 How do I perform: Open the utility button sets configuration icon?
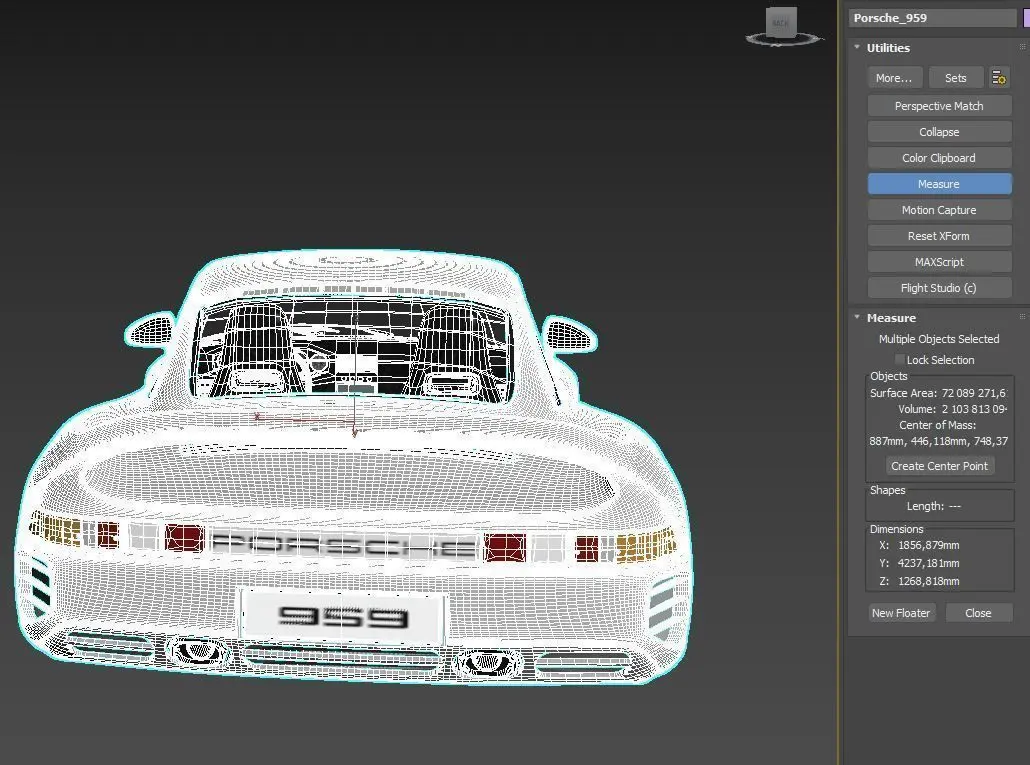pyautogui.click(x=998, y=77)
